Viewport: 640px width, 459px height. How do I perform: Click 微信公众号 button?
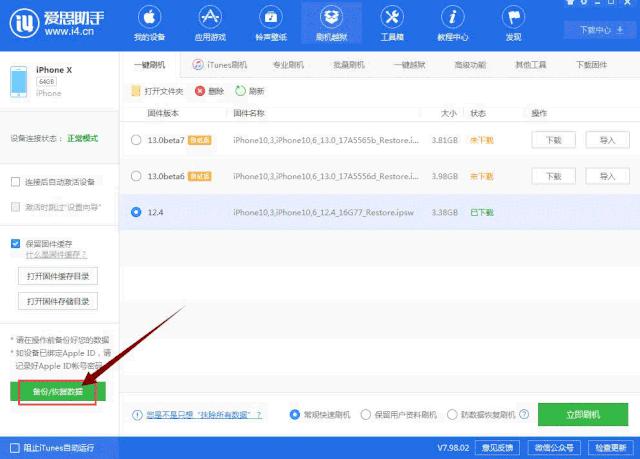pos(554,448)
